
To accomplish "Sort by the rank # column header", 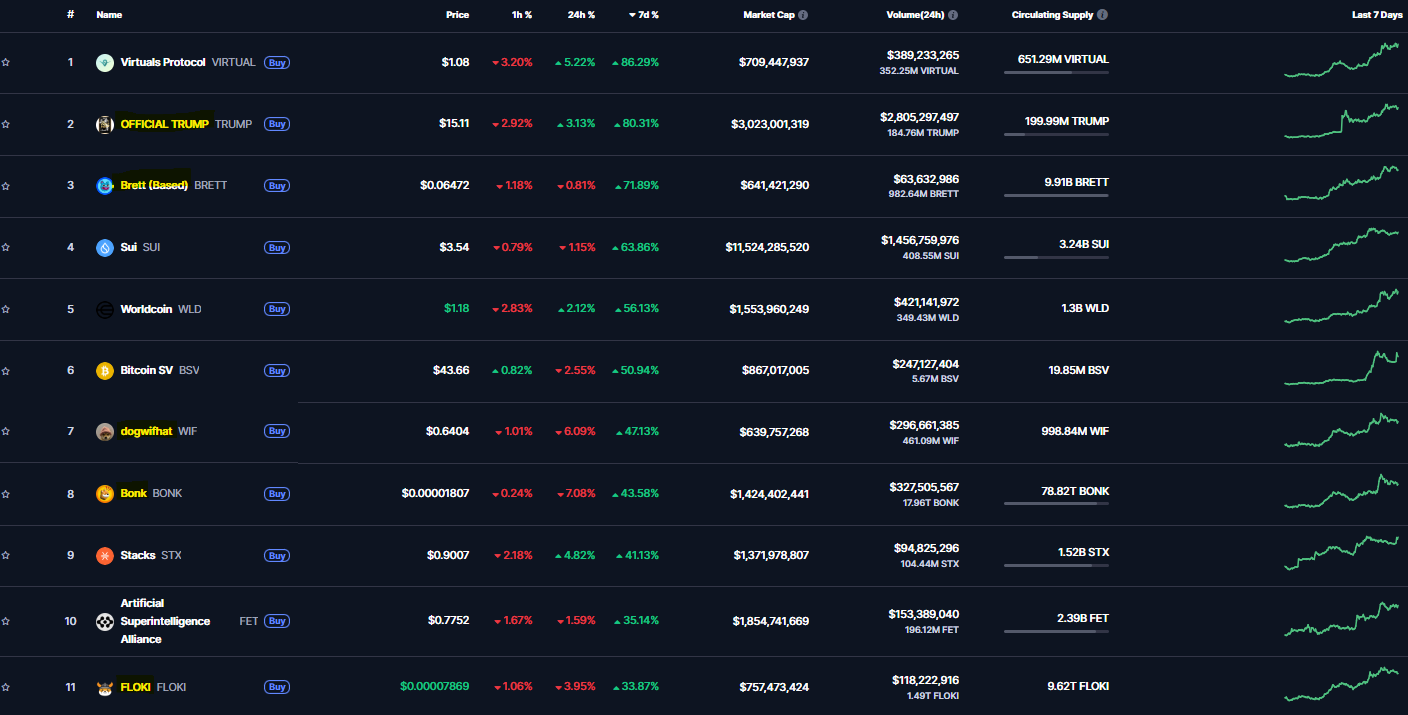I will click(70, 15).
